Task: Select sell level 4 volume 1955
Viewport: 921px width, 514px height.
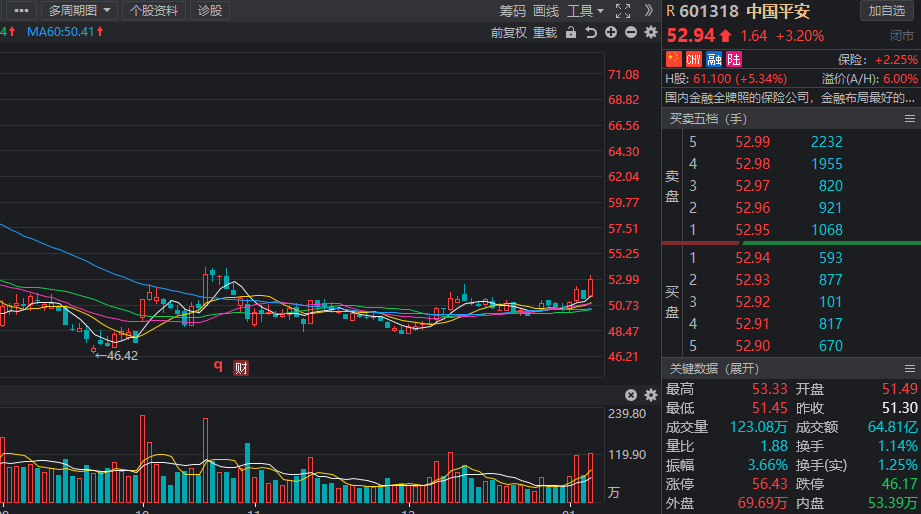Action: pos(826,164)
